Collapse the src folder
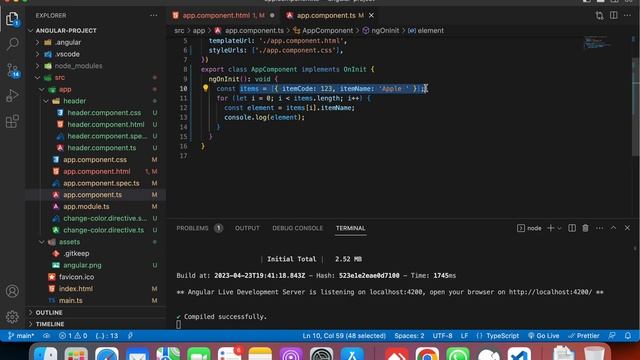The image size is (640, 360). click(x=96, y=78)
